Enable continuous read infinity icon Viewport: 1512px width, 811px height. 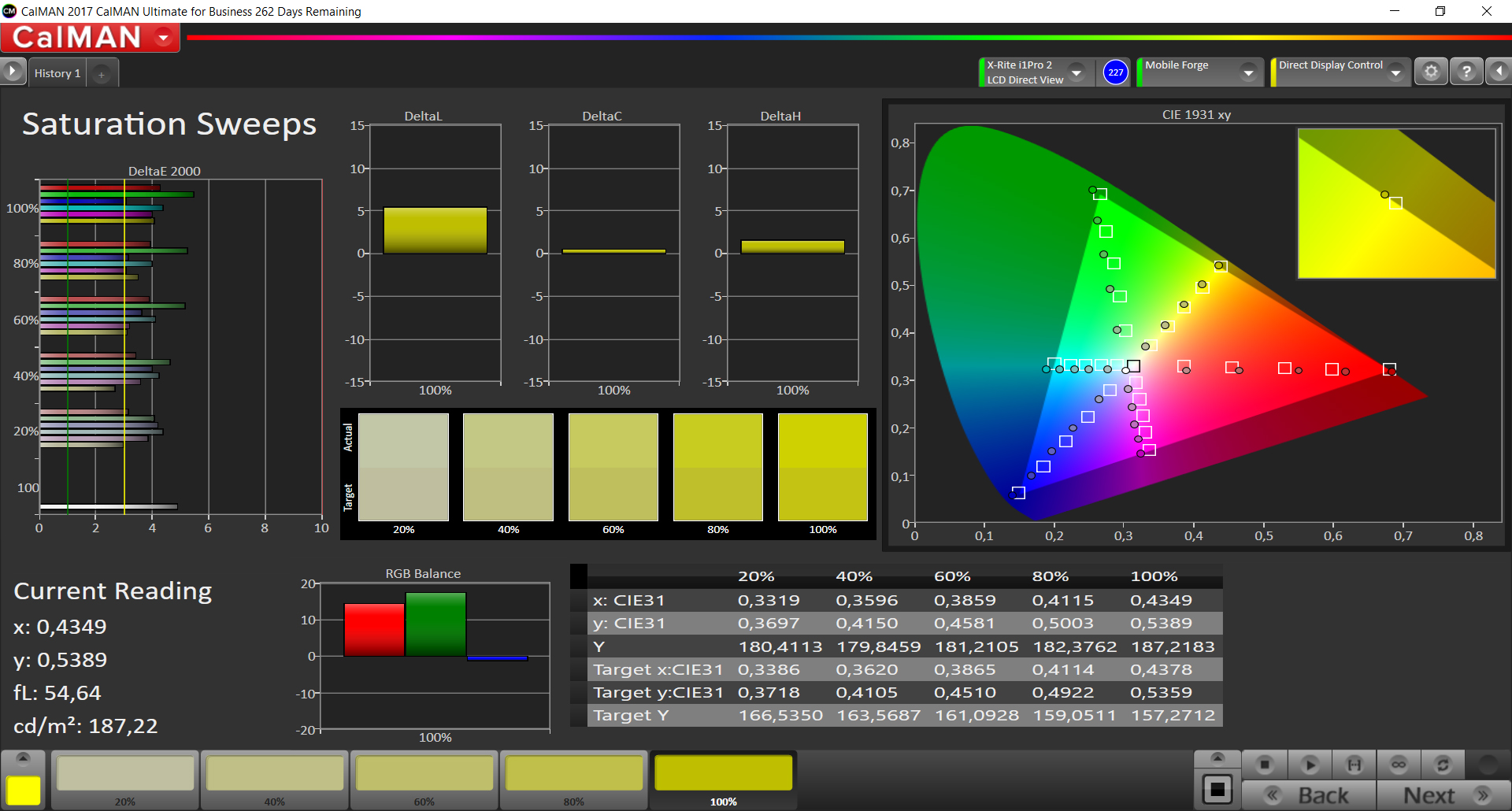coord(1399,765)
